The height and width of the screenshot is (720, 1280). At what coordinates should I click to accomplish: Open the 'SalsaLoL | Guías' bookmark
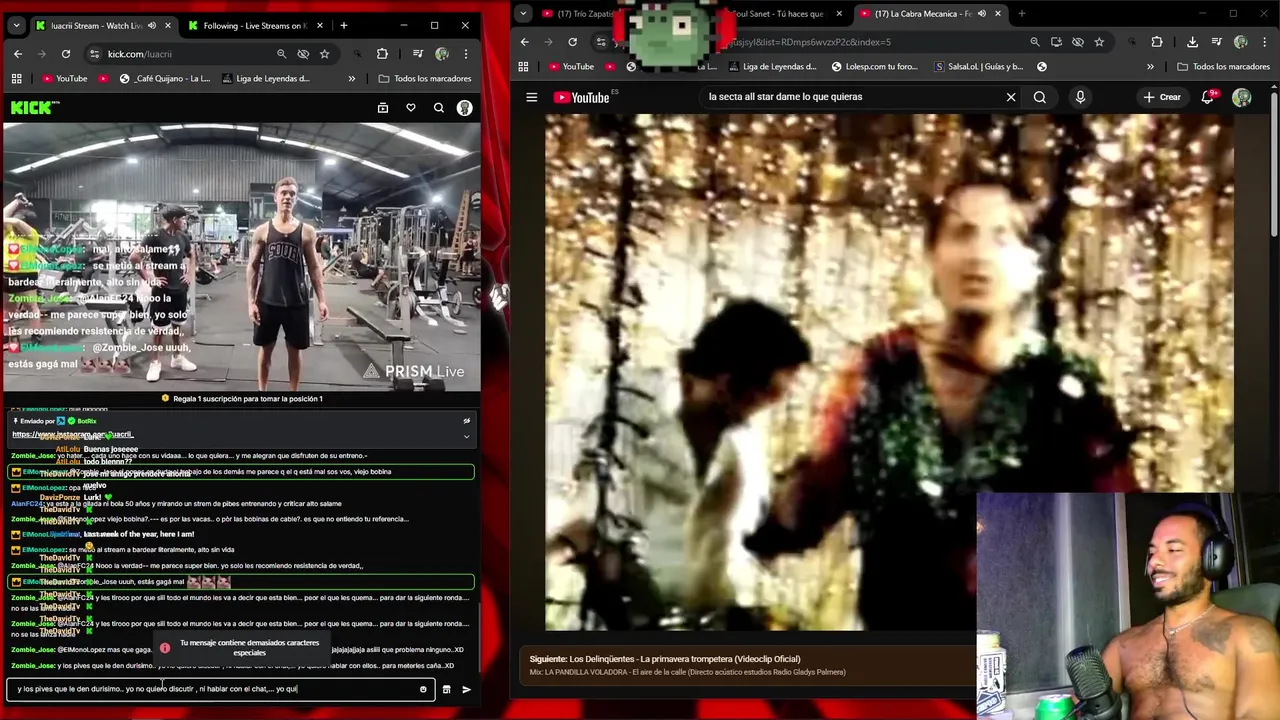pos(978,67)
